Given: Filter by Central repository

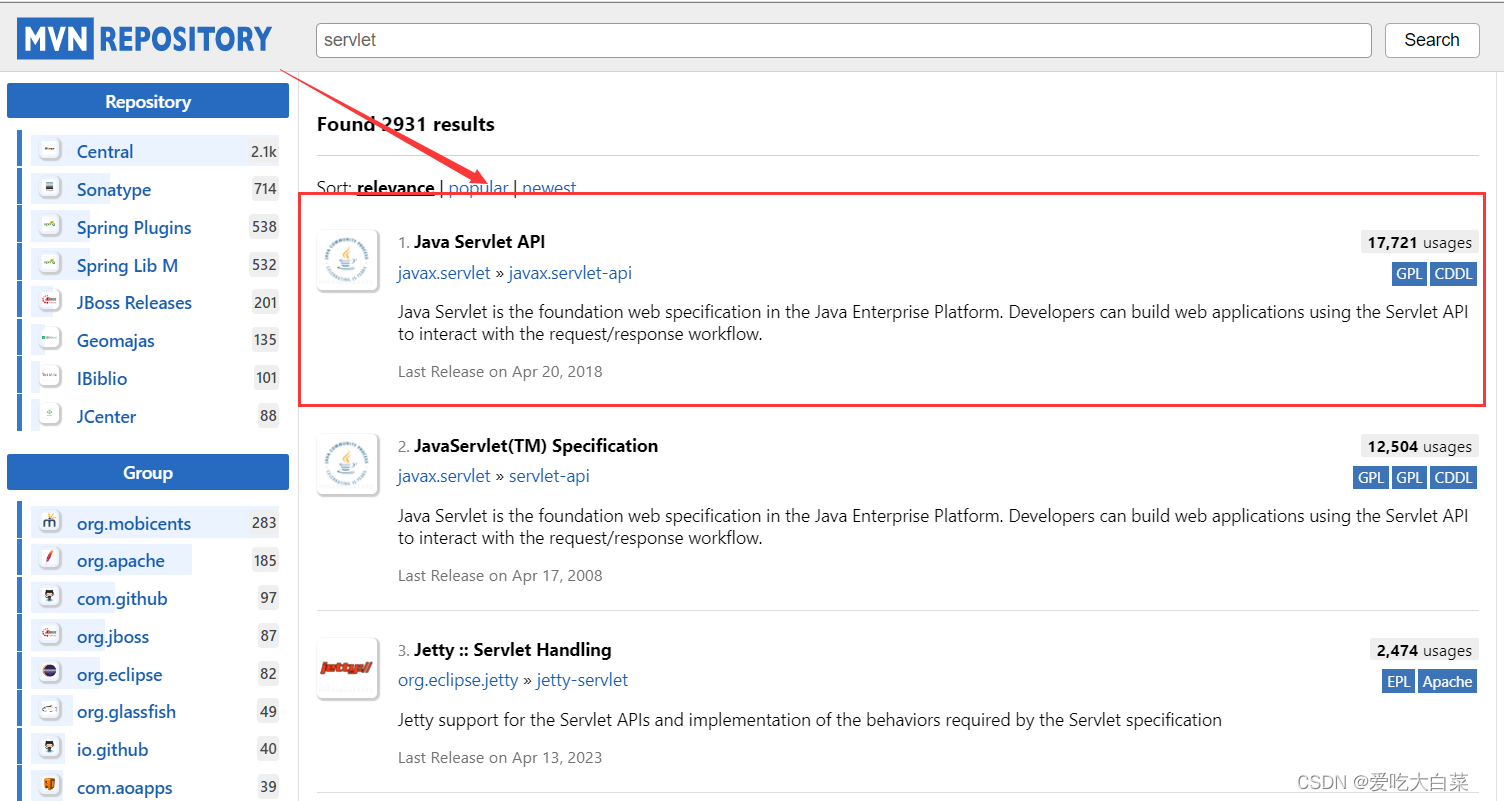Looking at the screenshot, I should (105, 151).
